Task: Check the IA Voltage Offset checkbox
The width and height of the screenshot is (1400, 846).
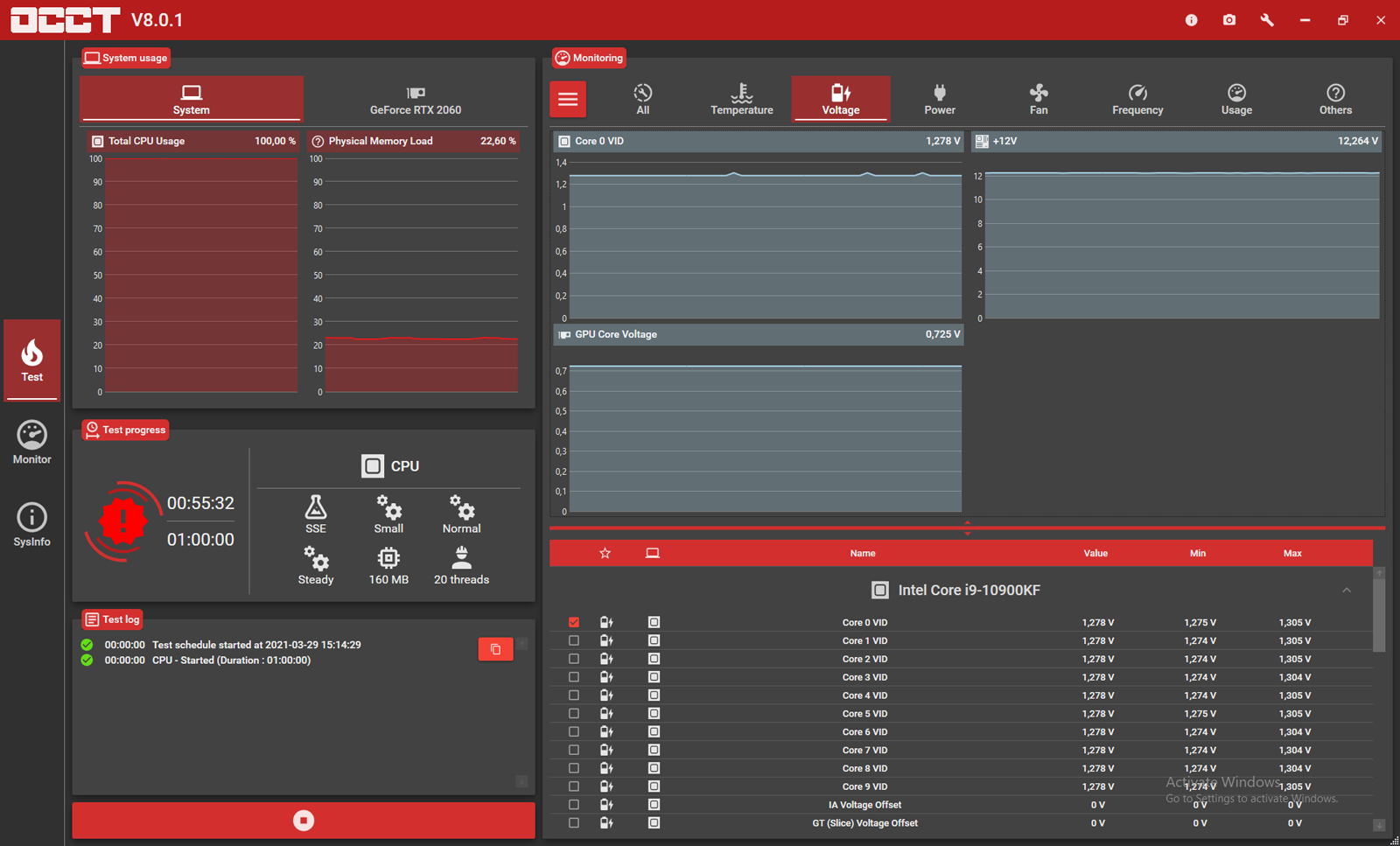Action: [x=574, y=805]
